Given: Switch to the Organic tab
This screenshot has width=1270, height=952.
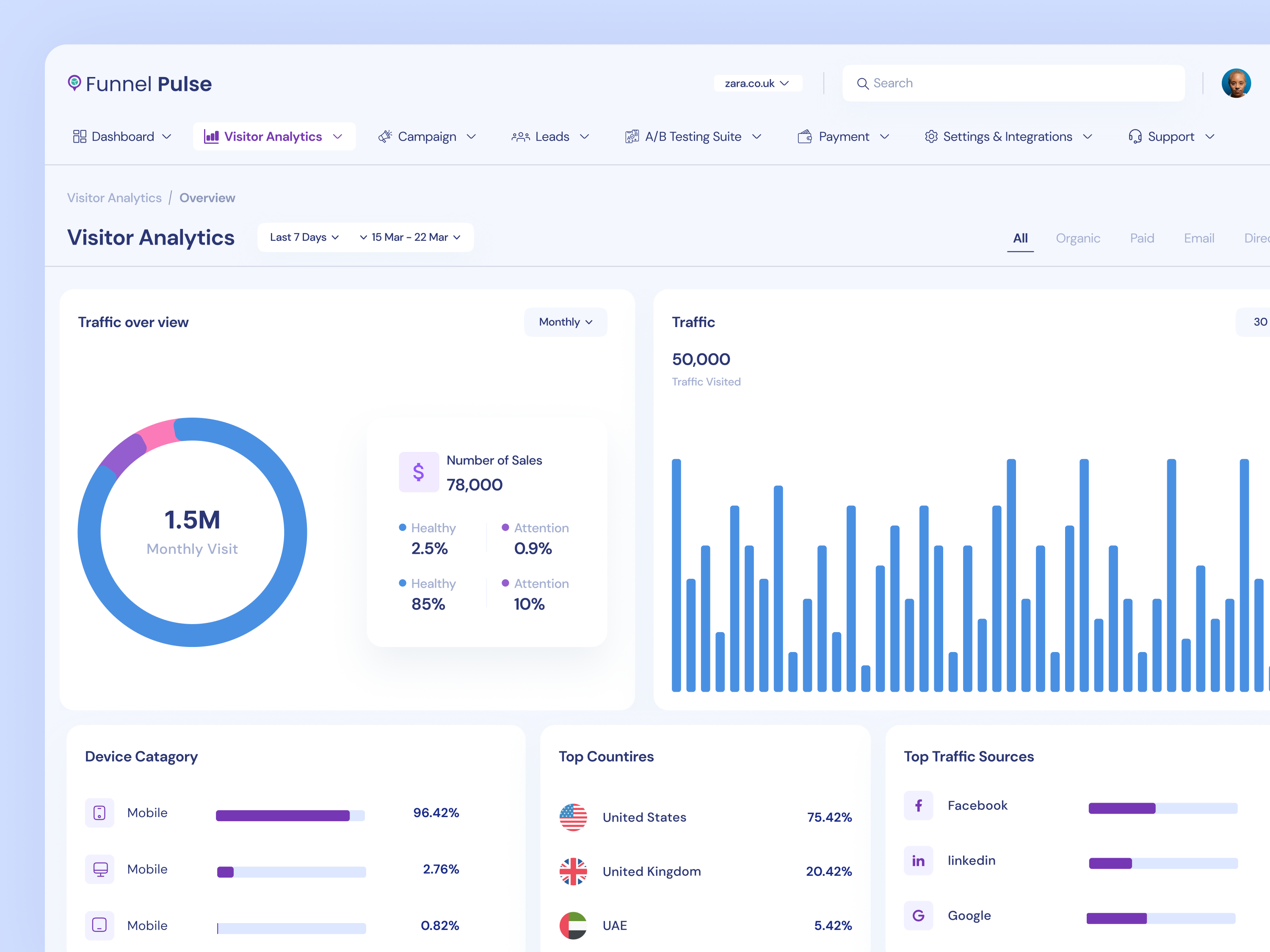Looking at the screenshot, I should tap(1078, 237).
